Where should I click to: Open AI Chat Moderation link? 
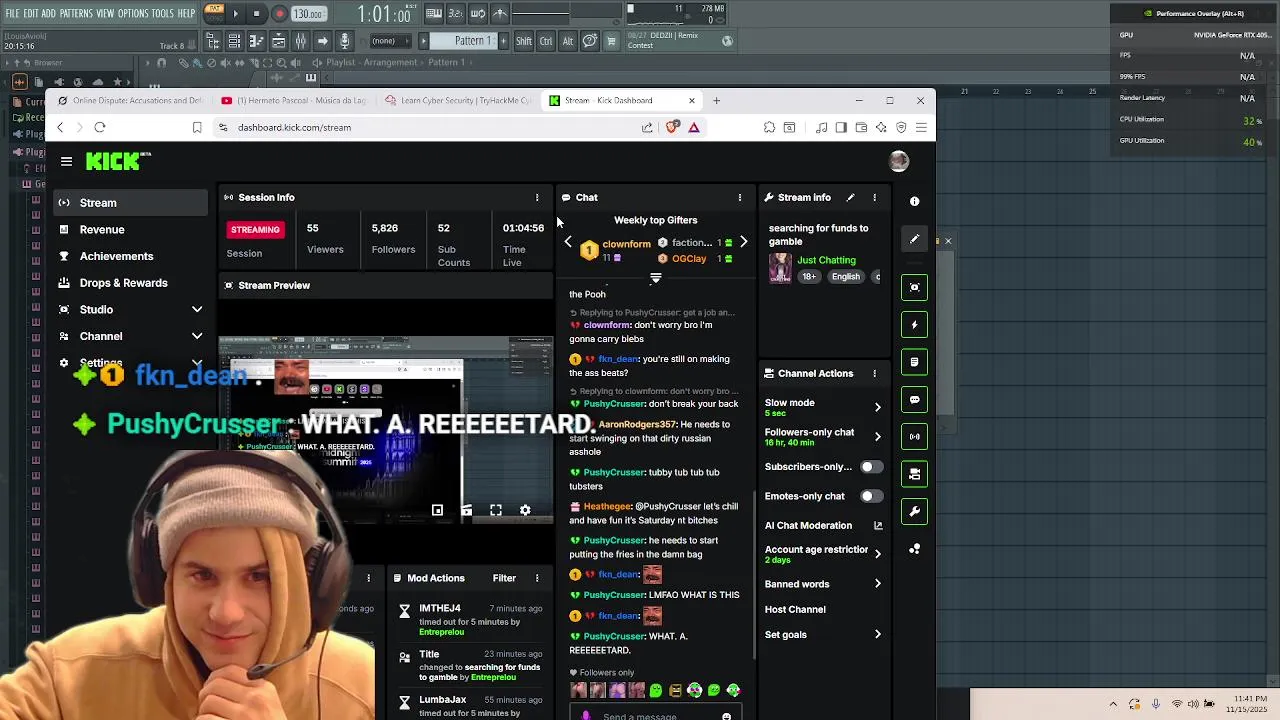coord(823,525)
